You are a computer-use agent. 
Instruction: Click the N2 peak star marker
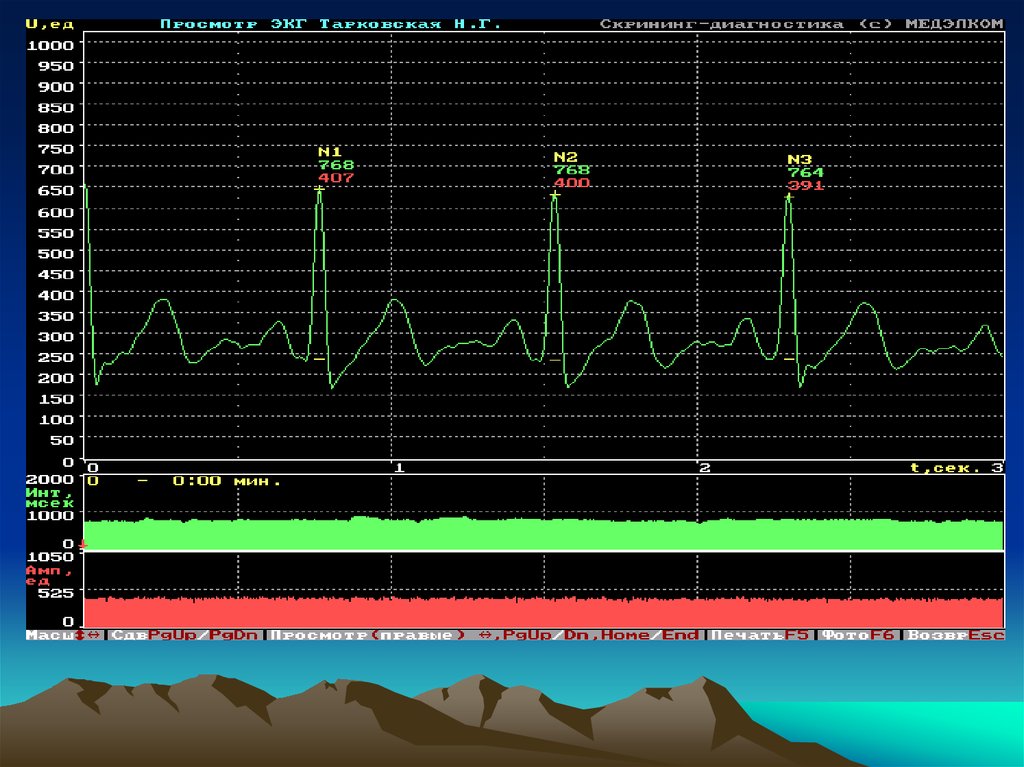tap(555, 195)
